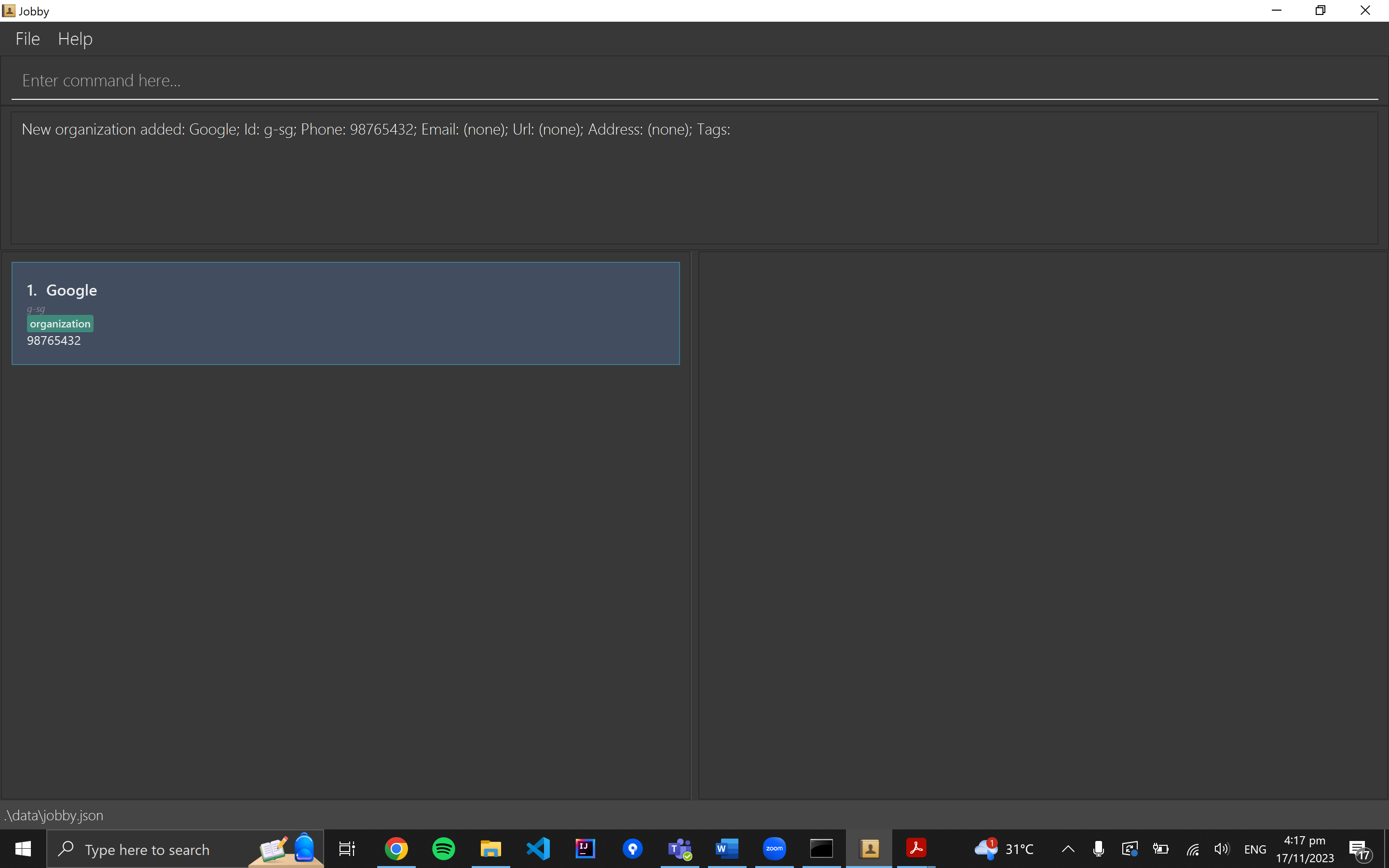
Task: Open Spotify from the taskbar
Action: tap(443, 849)
